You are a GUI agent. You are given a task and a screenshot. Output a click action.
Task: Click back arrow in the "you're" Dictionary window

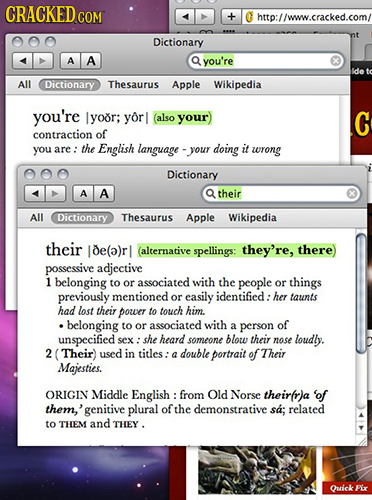click(23, 61)
